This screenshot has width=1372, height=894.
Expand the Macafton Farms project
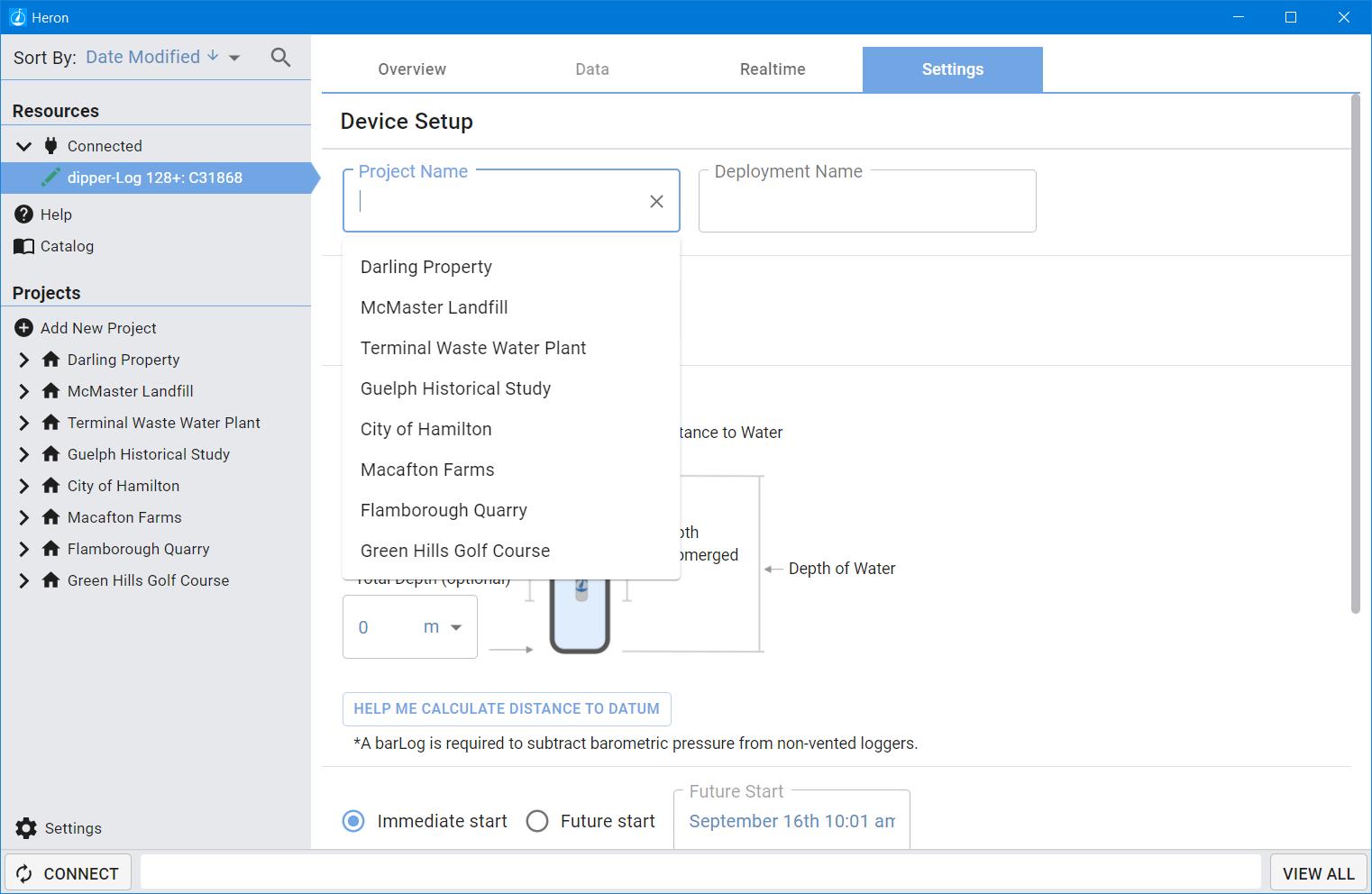pyautogui.click(x=24, y=517)
